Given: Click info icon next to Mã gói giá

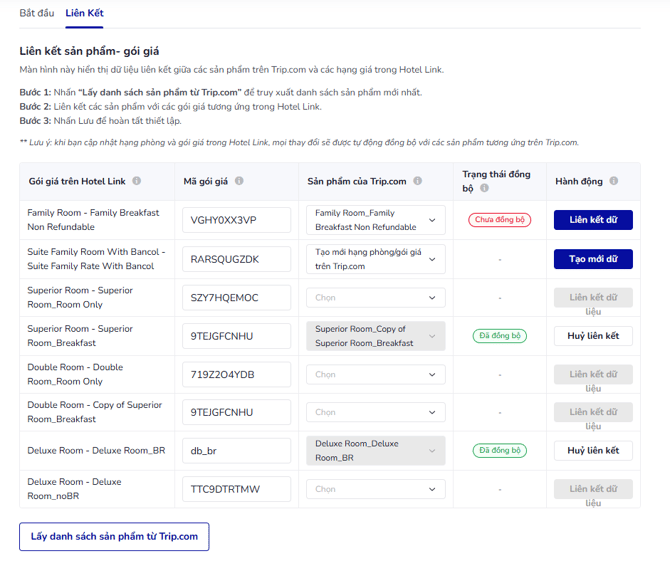Looking at the screenshot, I should pos(239,181).
